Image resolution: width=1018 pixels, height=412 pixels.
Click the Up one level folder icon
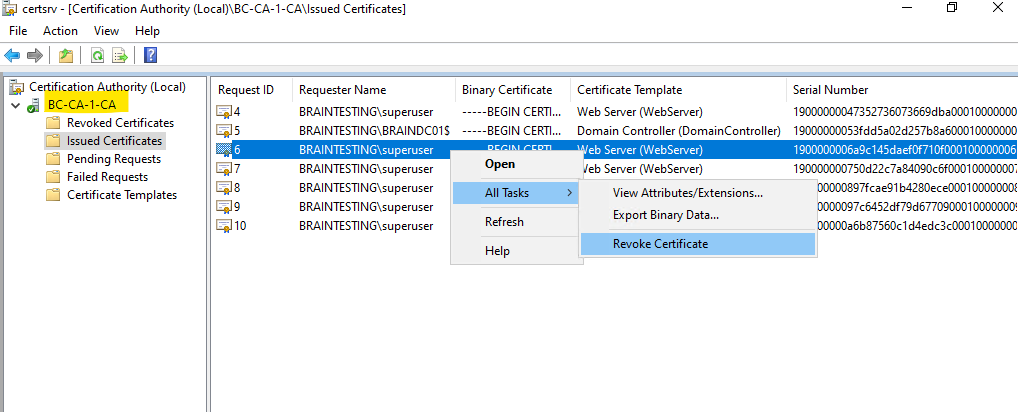(x=66, y=56)
